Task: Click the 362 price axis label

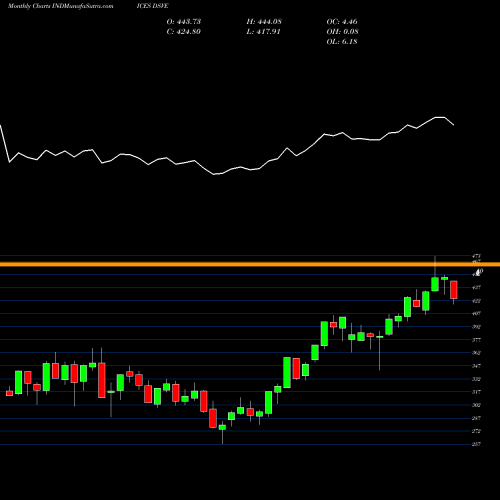Action: (x=476, y=353)
